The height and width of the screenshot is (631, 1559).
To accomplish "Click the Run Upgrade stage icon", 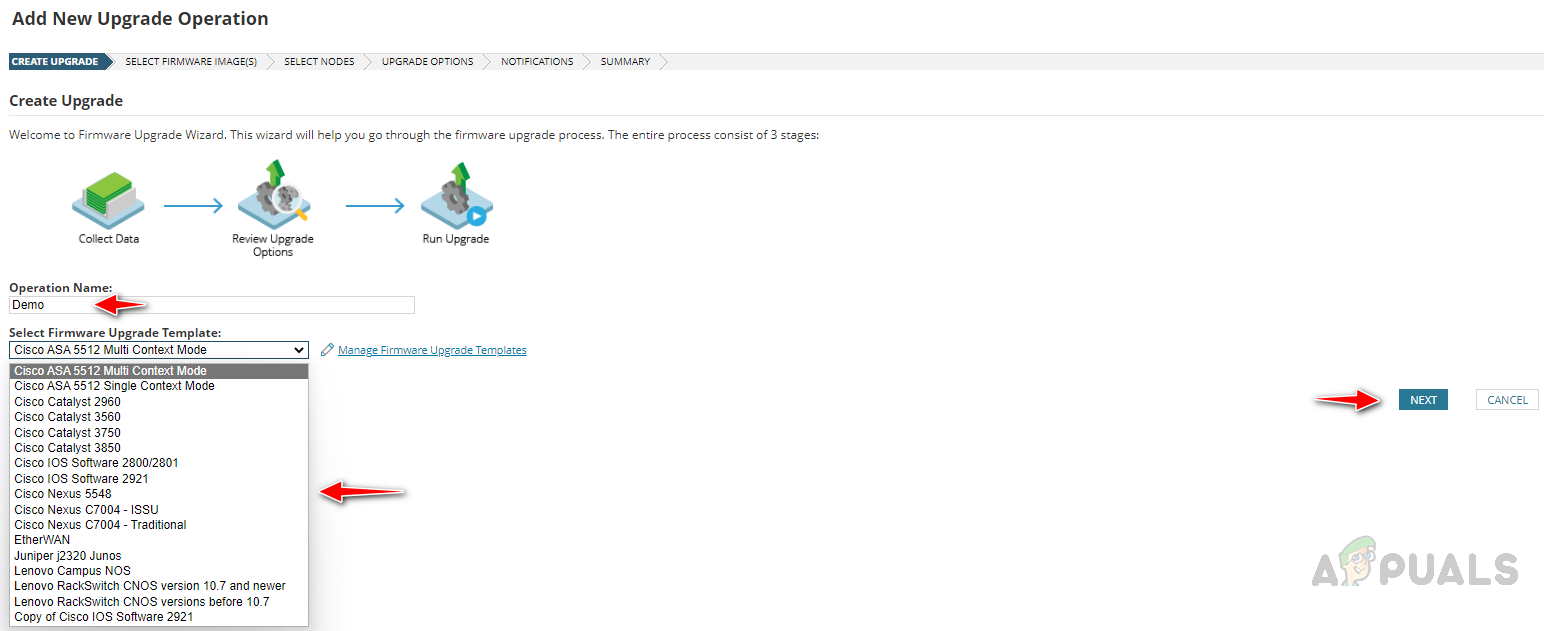I will pos(456,194).
